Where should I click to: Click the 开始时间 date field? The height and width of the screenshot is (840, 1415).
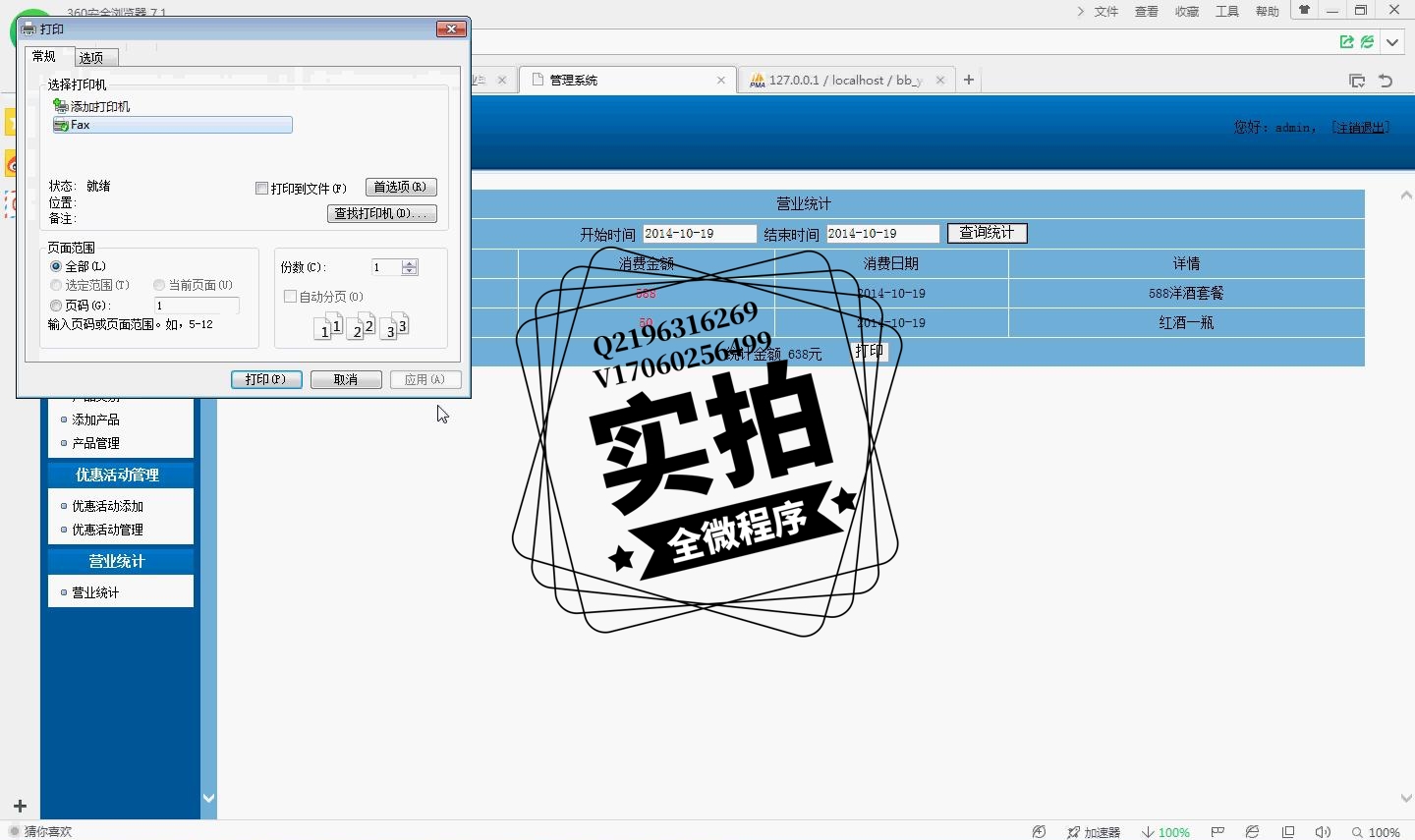[x=700, y=234]
